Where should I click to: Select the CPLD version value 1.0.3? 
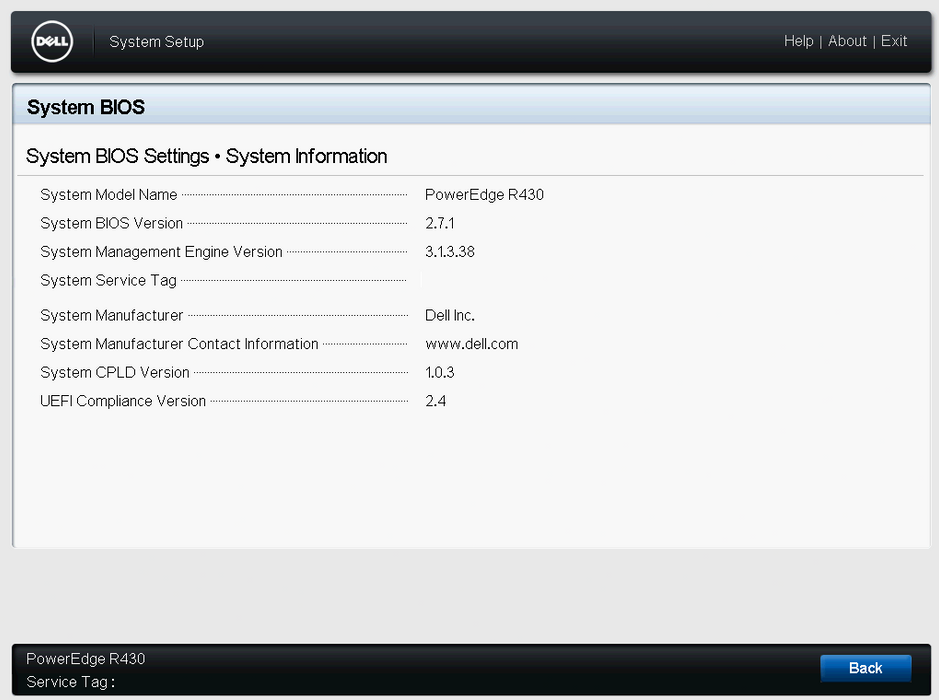point(440,372)
